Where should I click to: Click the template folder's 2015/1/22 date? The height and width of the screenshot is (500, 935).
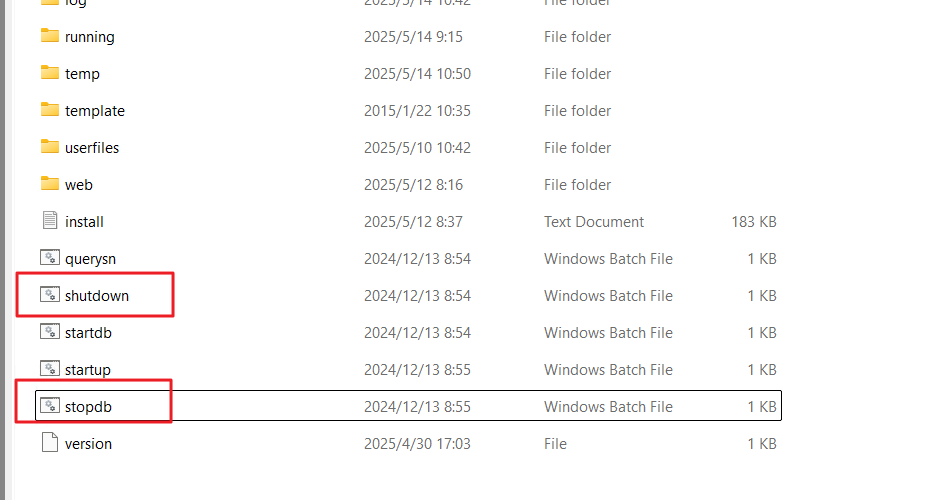click(417, 111)
